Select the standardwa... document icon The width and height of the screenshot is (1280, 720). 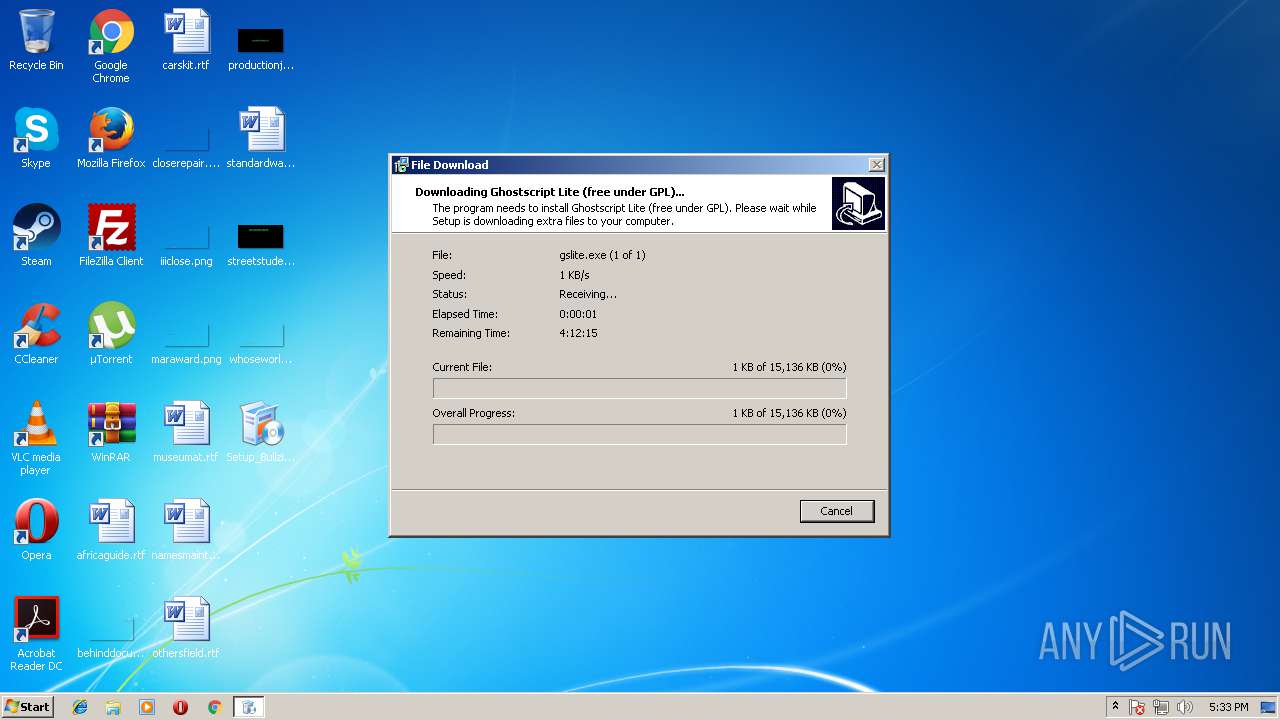pos(261,138)
